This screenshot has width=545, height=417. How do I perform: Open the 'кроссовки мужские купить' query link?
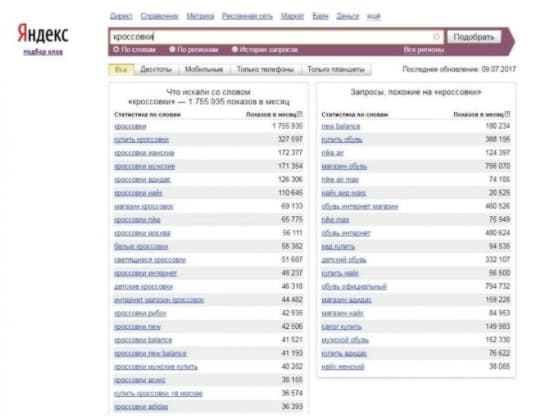tap(156, 367)
